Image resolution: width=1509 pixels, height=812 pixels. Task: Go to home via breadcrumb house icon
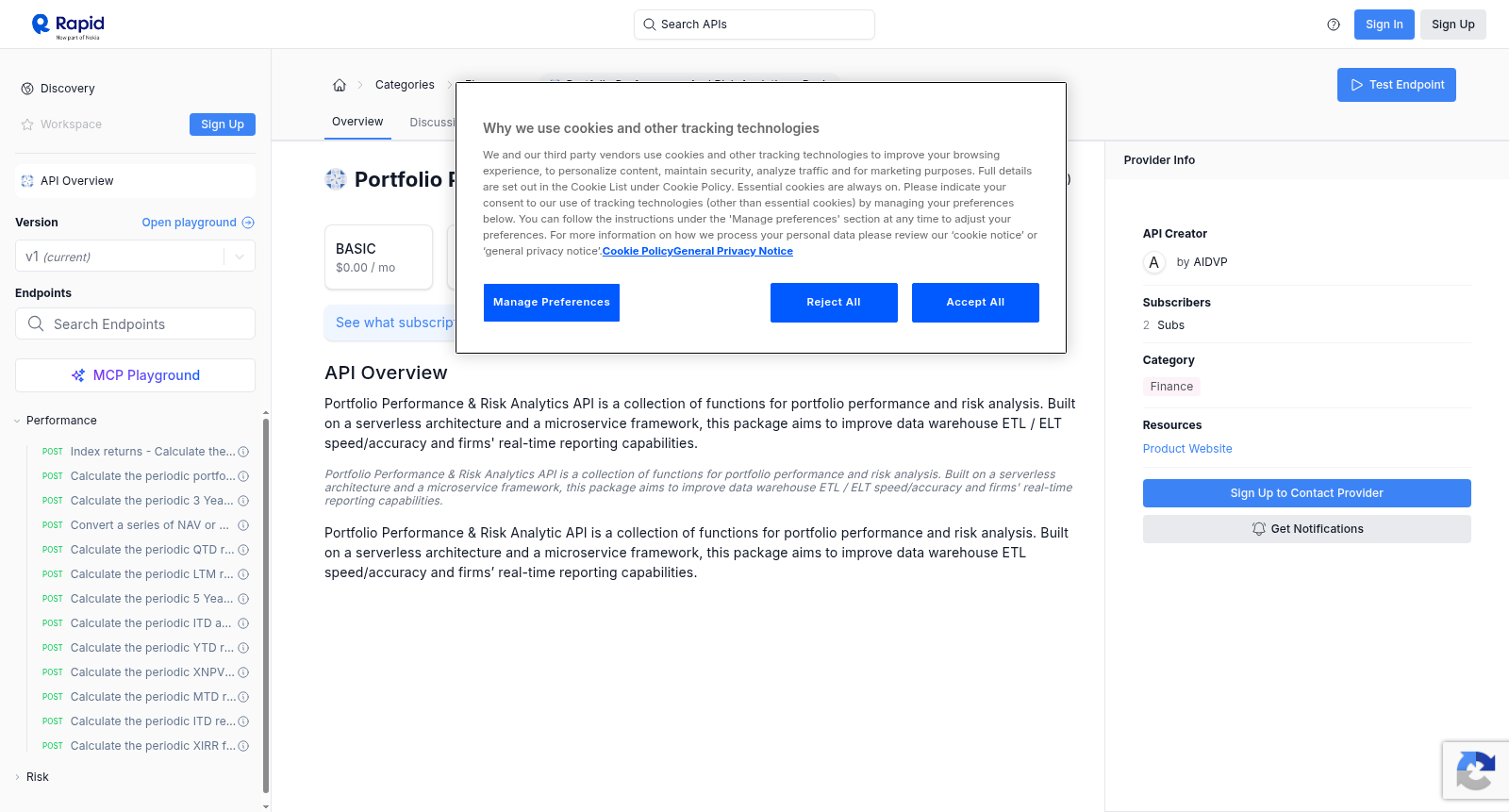[x=340, y=85]
